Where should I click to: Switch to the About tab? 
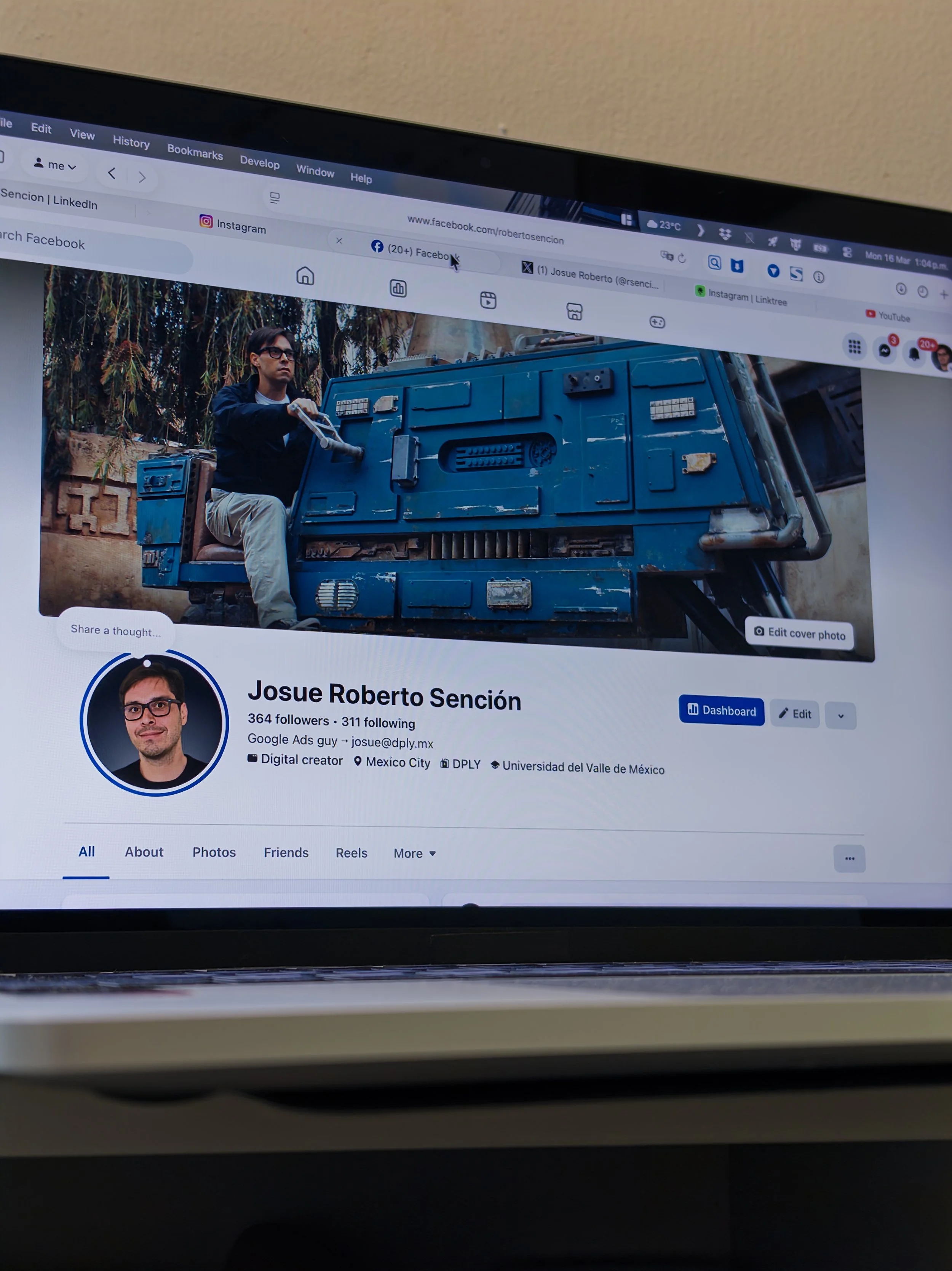pyautogui.click(x=144, y=852)
